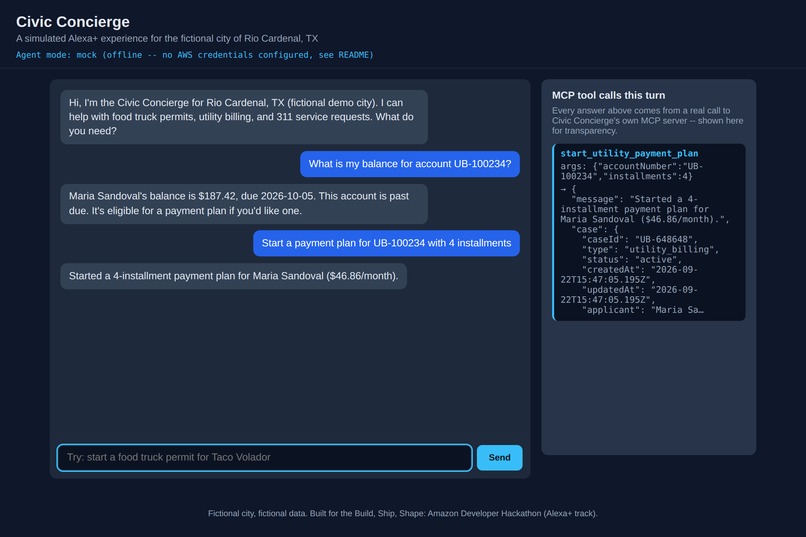Viewport: 806px width, 537px height.
Task: Click the start_utility_payment_plan tool name
Action: 629,153
